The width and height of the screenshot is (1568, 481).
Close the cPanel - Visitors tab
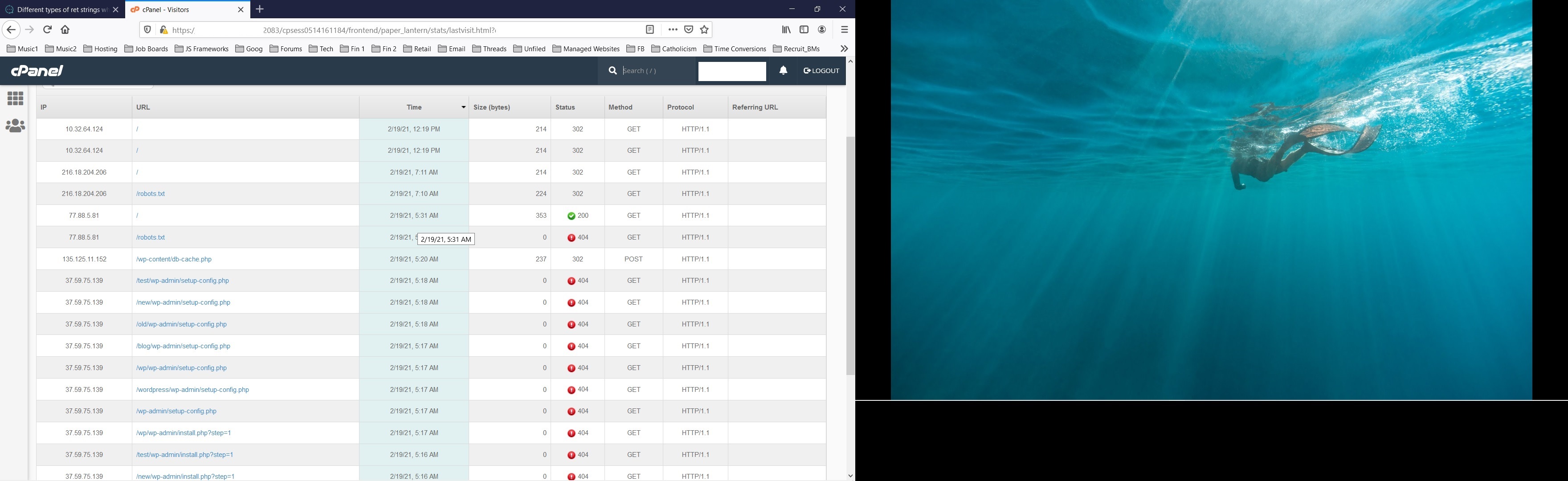(241, 10)
